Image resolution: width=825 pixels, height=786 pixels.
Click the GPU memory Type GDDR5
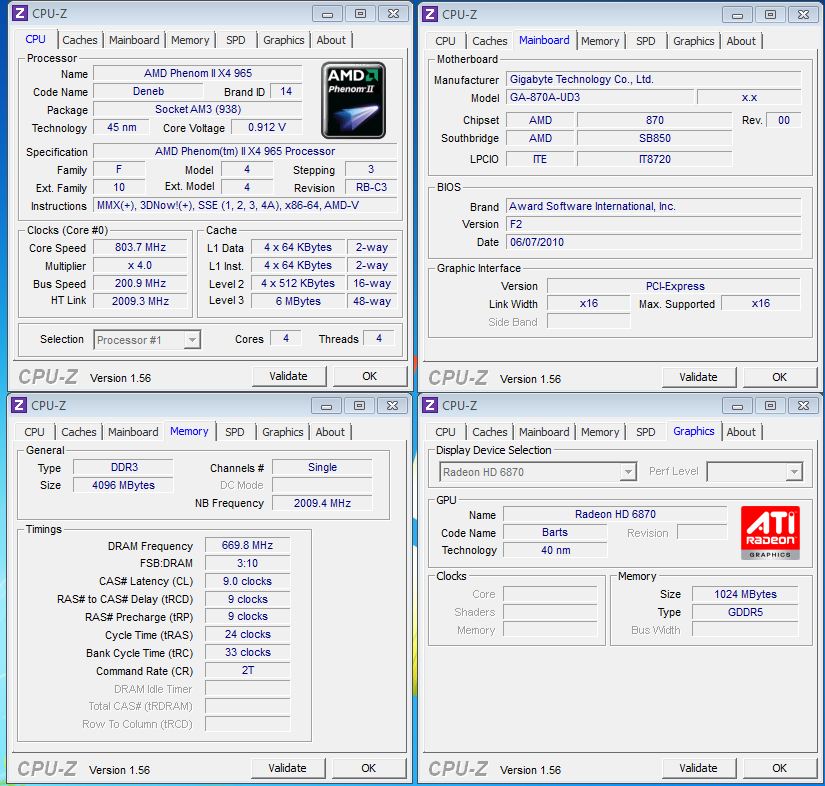(745, 612)
